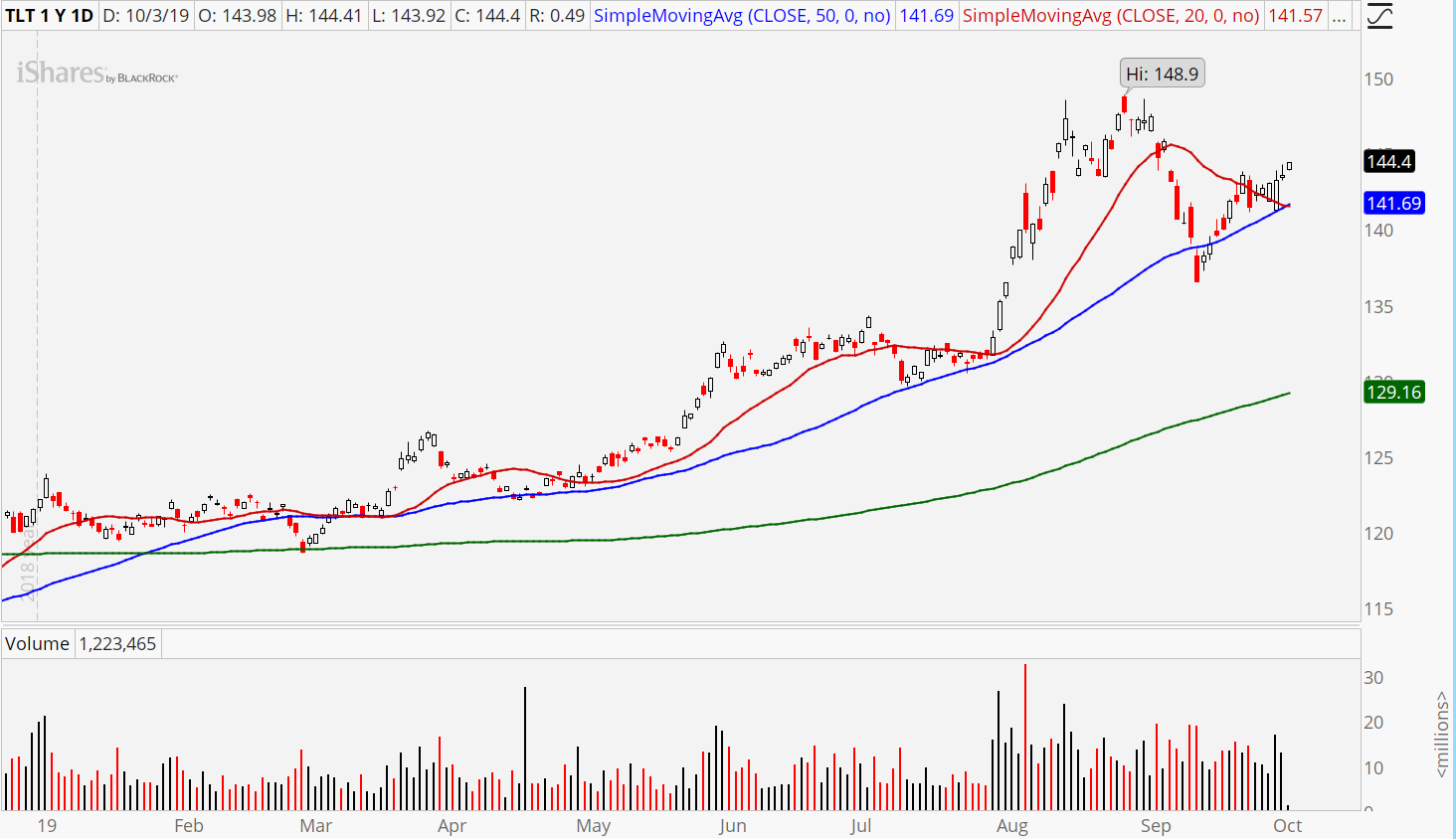Click the Apr label on time axis

click(453, 826)
